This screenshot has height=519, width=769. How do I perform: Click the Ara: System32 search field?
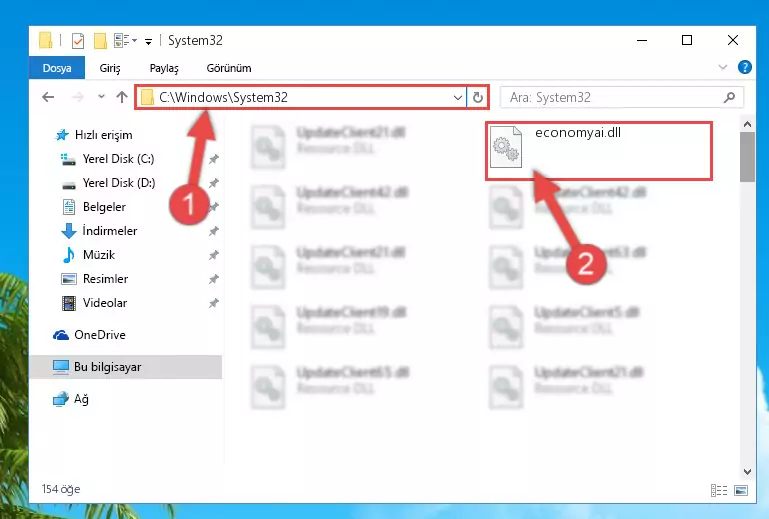(610, 98)
